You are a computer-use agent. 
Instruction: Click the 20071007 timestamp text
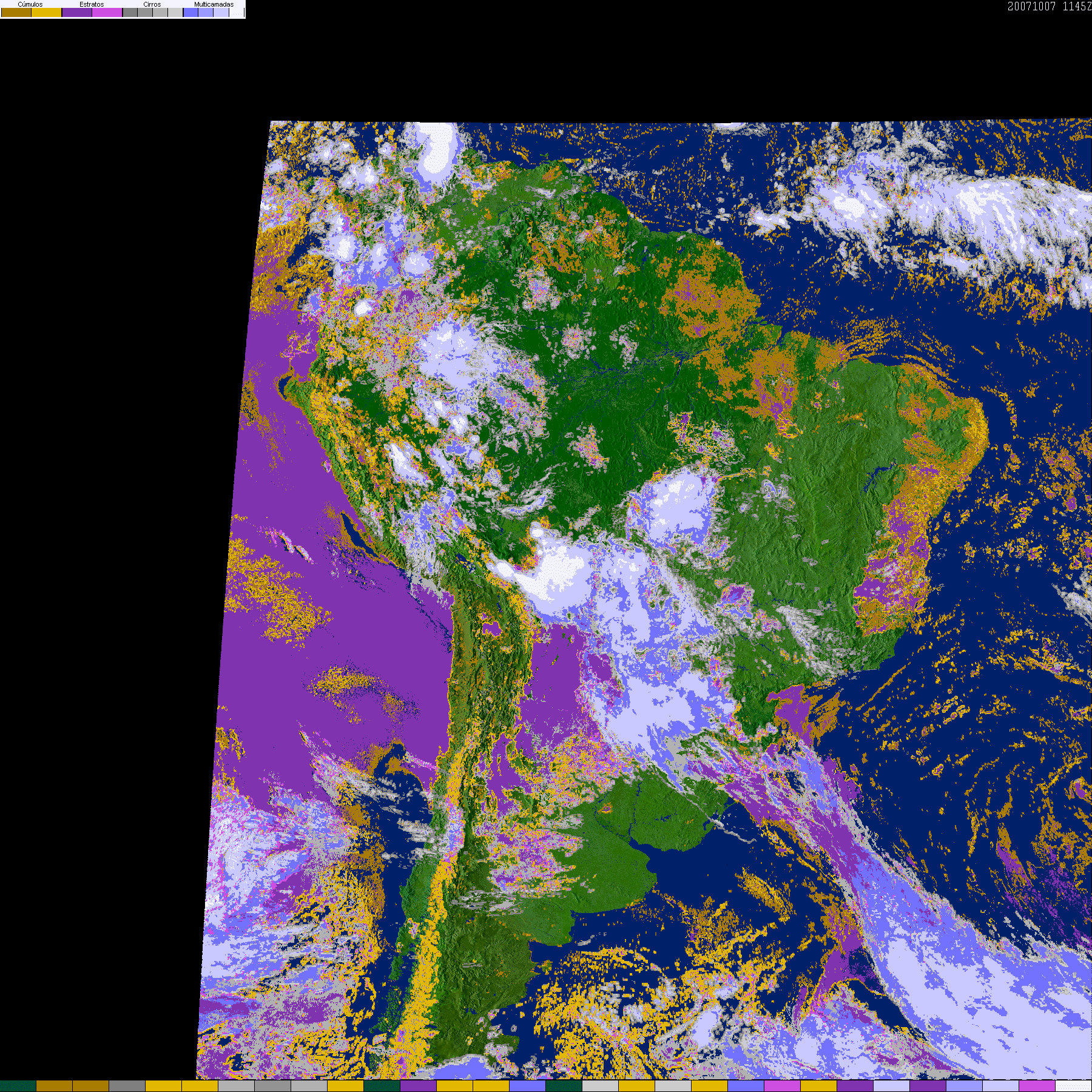click(1031, 7)
